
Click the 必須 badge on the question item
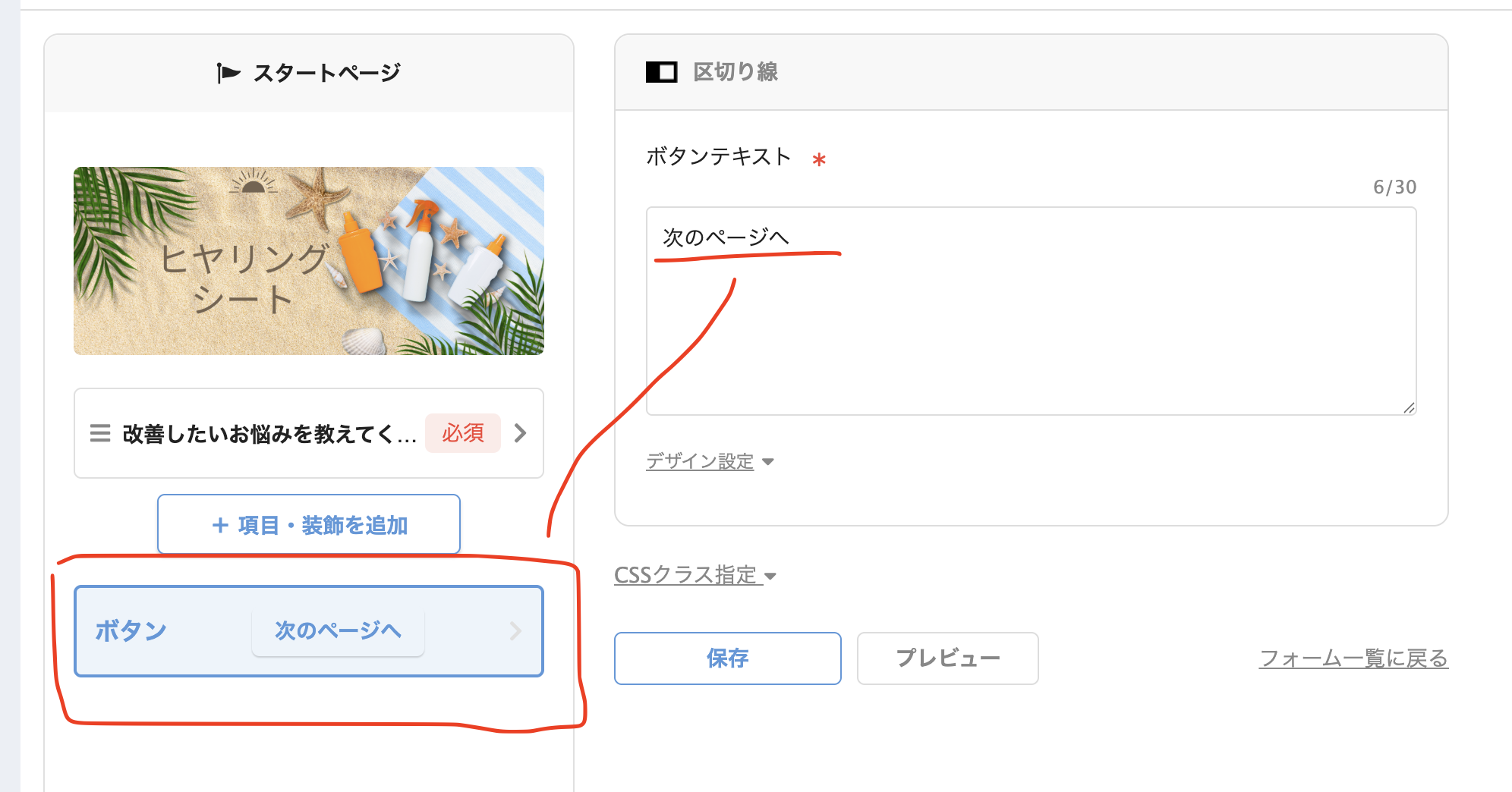point(462,433)
